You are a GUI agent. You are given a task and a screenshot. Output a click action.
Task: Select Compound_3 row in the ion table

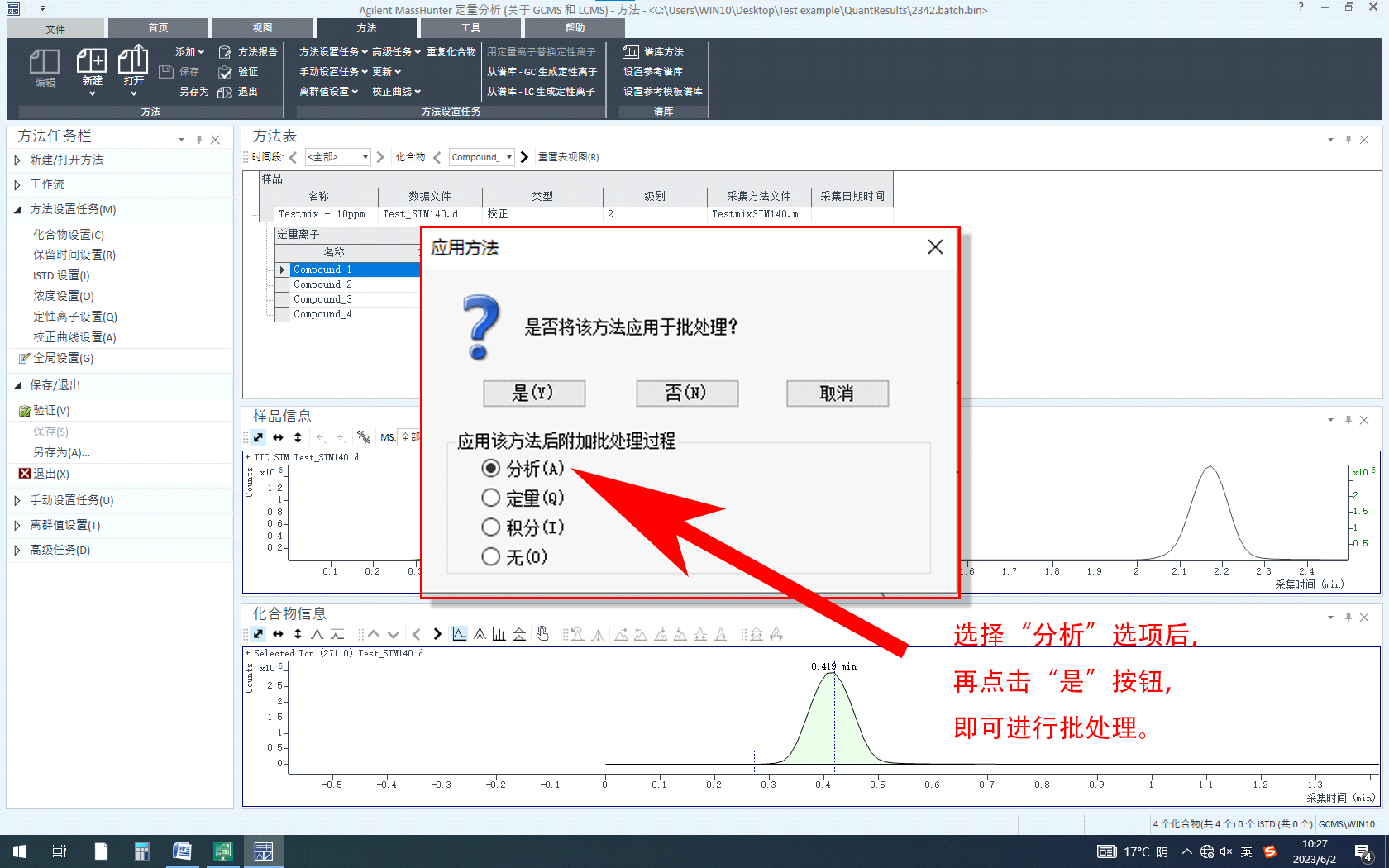coord(322,299)
